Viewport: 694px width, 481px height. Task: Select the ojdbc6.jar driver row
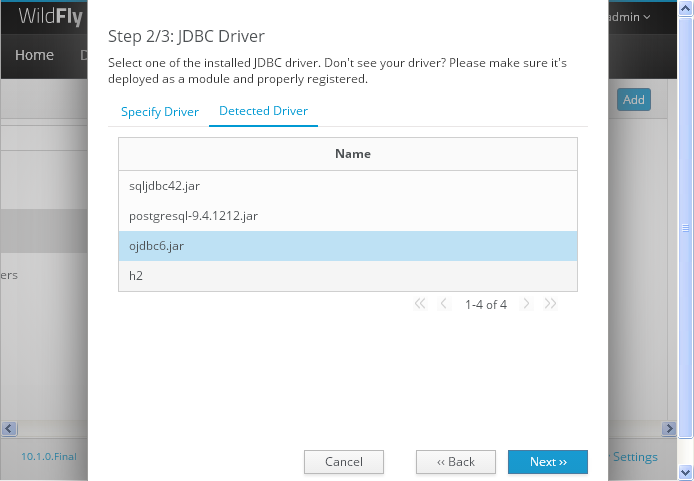347,246
